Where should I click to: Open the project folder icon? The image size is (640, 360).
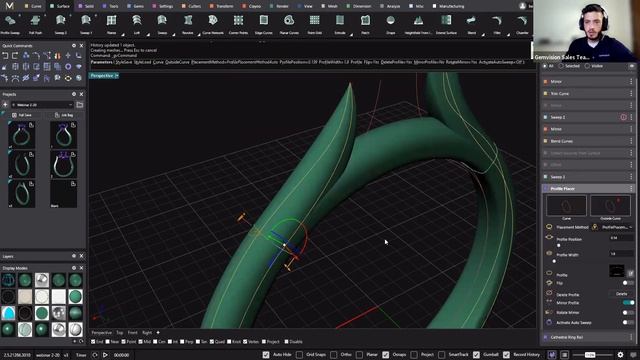[80, 105]
